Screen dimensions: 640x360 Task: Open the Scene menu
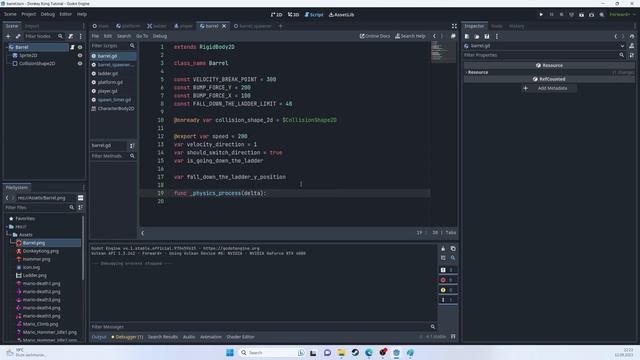[10, 14]
